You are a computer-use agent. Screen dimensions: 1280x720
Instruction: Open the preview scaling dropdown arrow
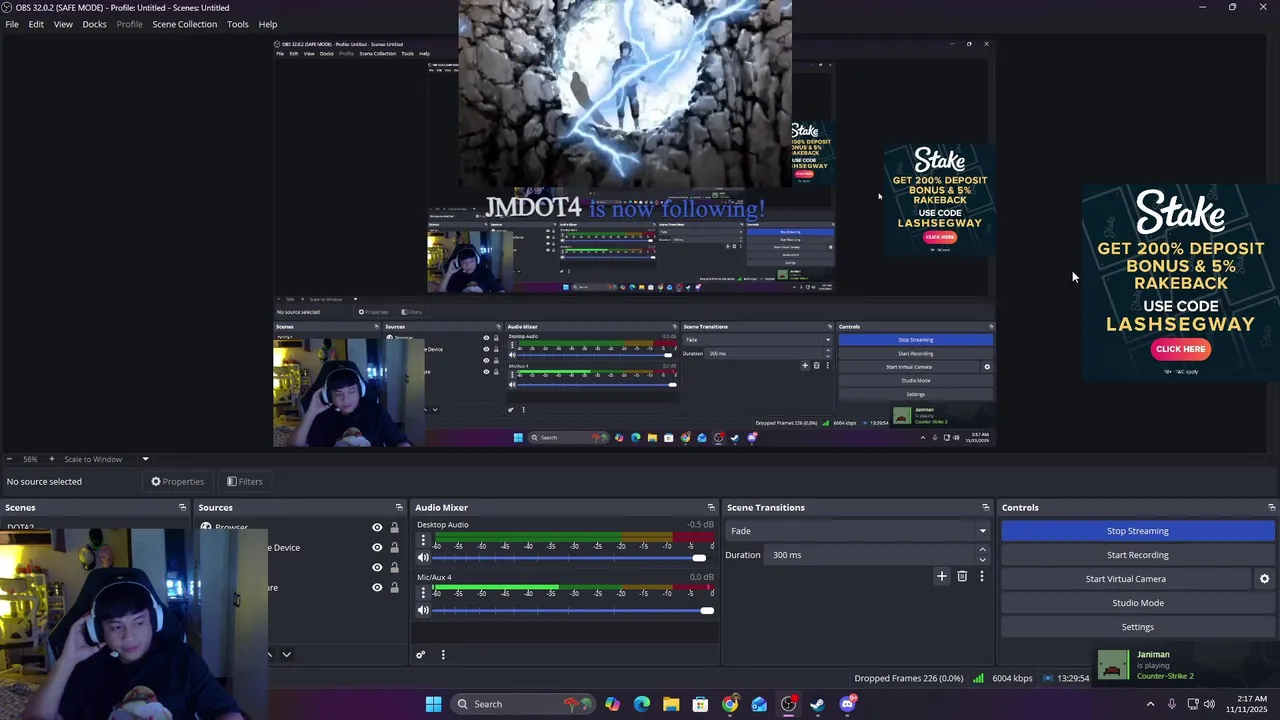pos(145,459)
